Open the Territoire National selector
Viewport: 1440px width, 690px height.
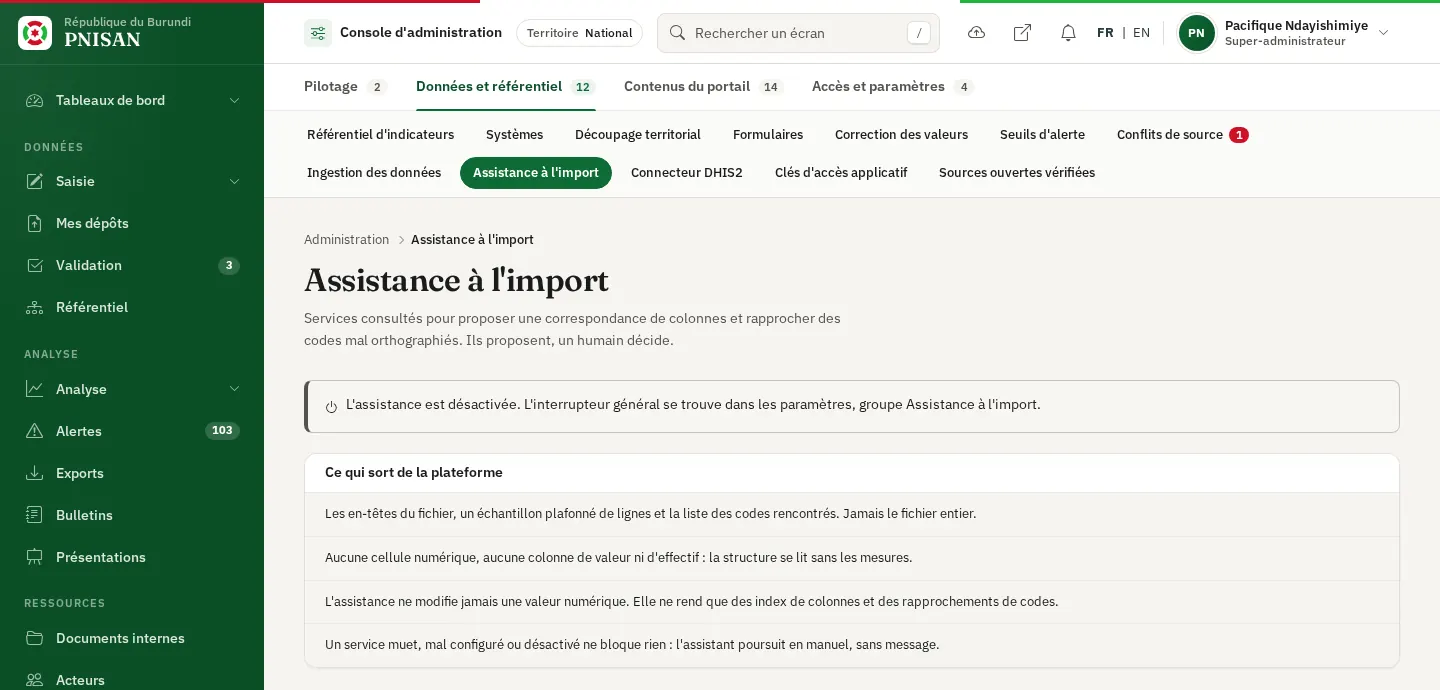click(579, 33)
